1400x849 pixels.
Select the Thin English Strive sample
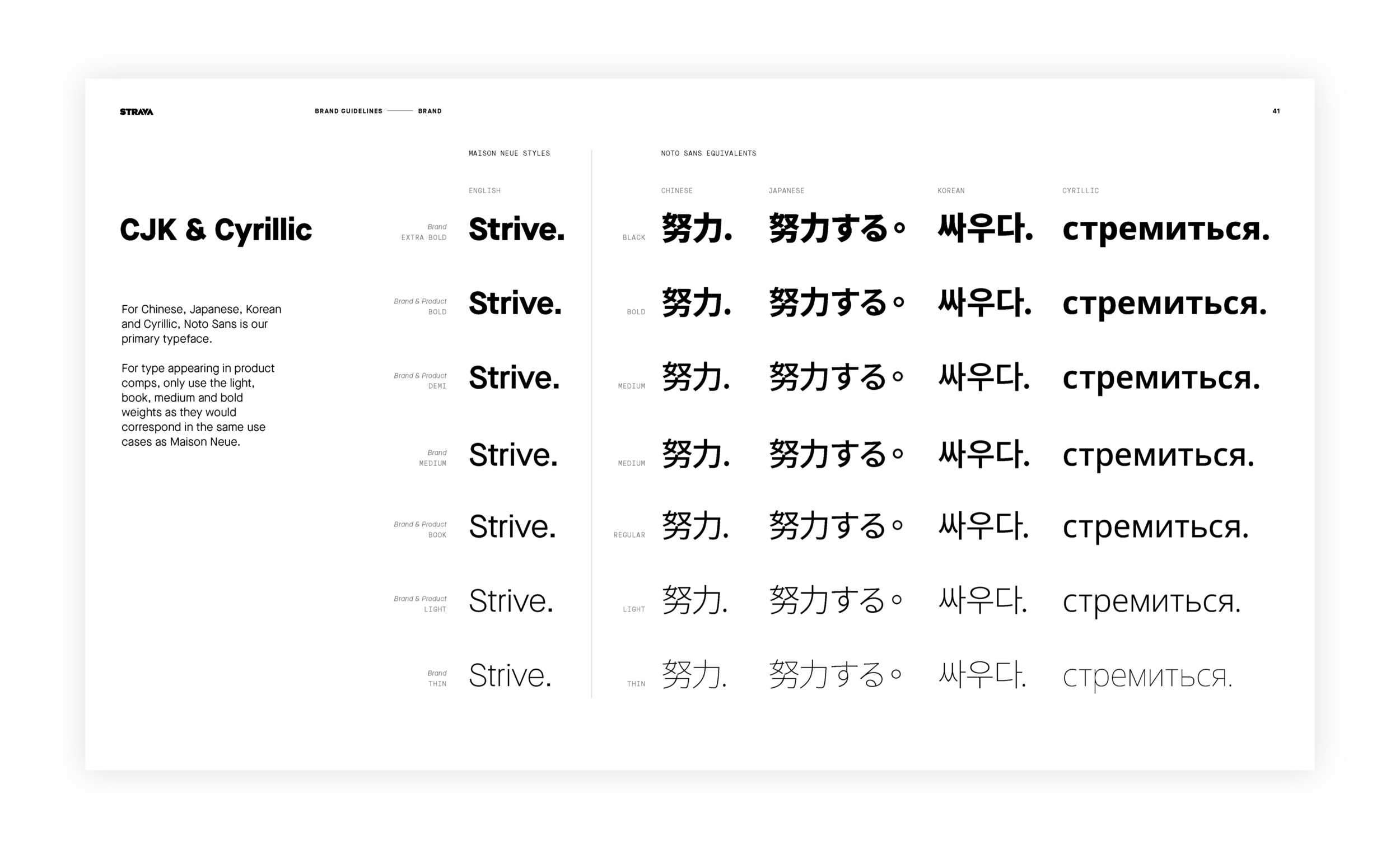click(510, 676)
